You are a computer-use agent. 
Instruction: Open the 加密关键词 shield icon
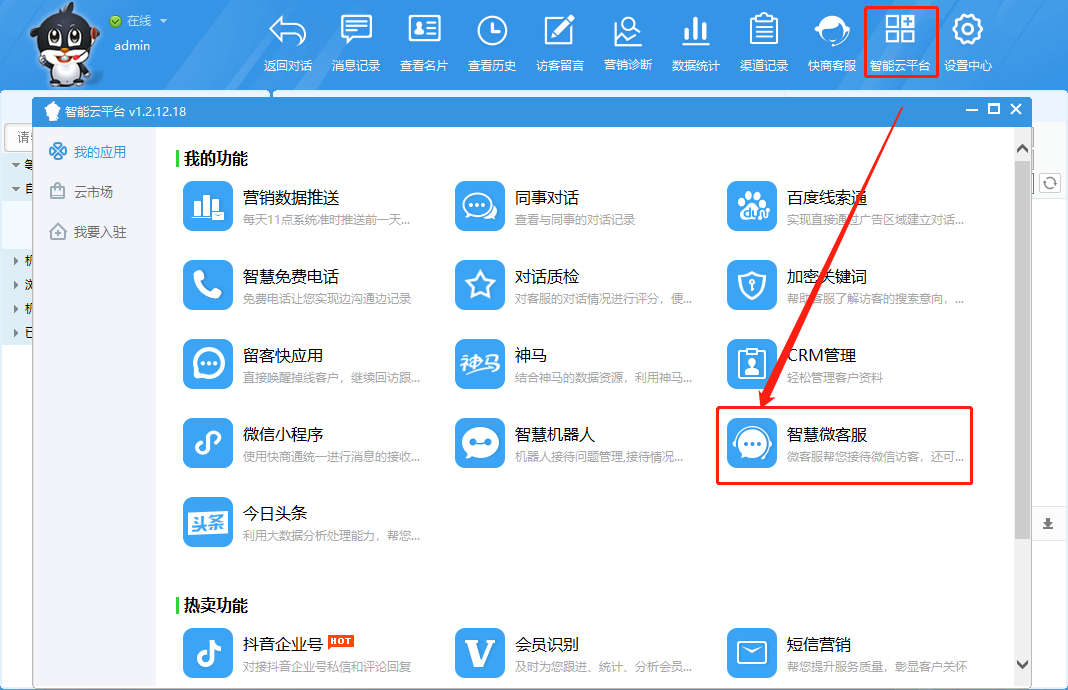pyautogui.click(x=752, y=286)
